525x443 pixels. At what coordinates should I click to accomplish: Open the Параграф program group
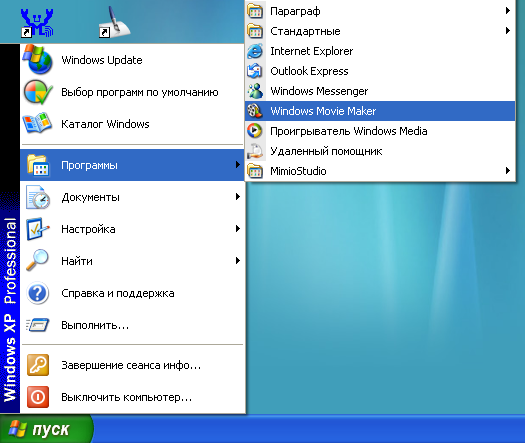pos(380,11)
